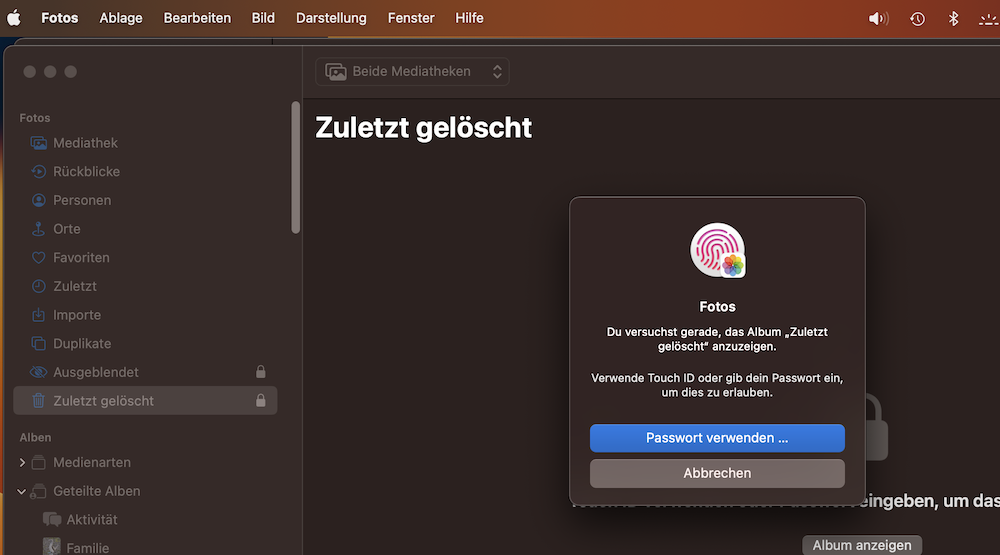Image resolution: width=1000 pixels, height=555 pixels.
Task: Click the Orte pin icon
Action: [x=38, y=229]
